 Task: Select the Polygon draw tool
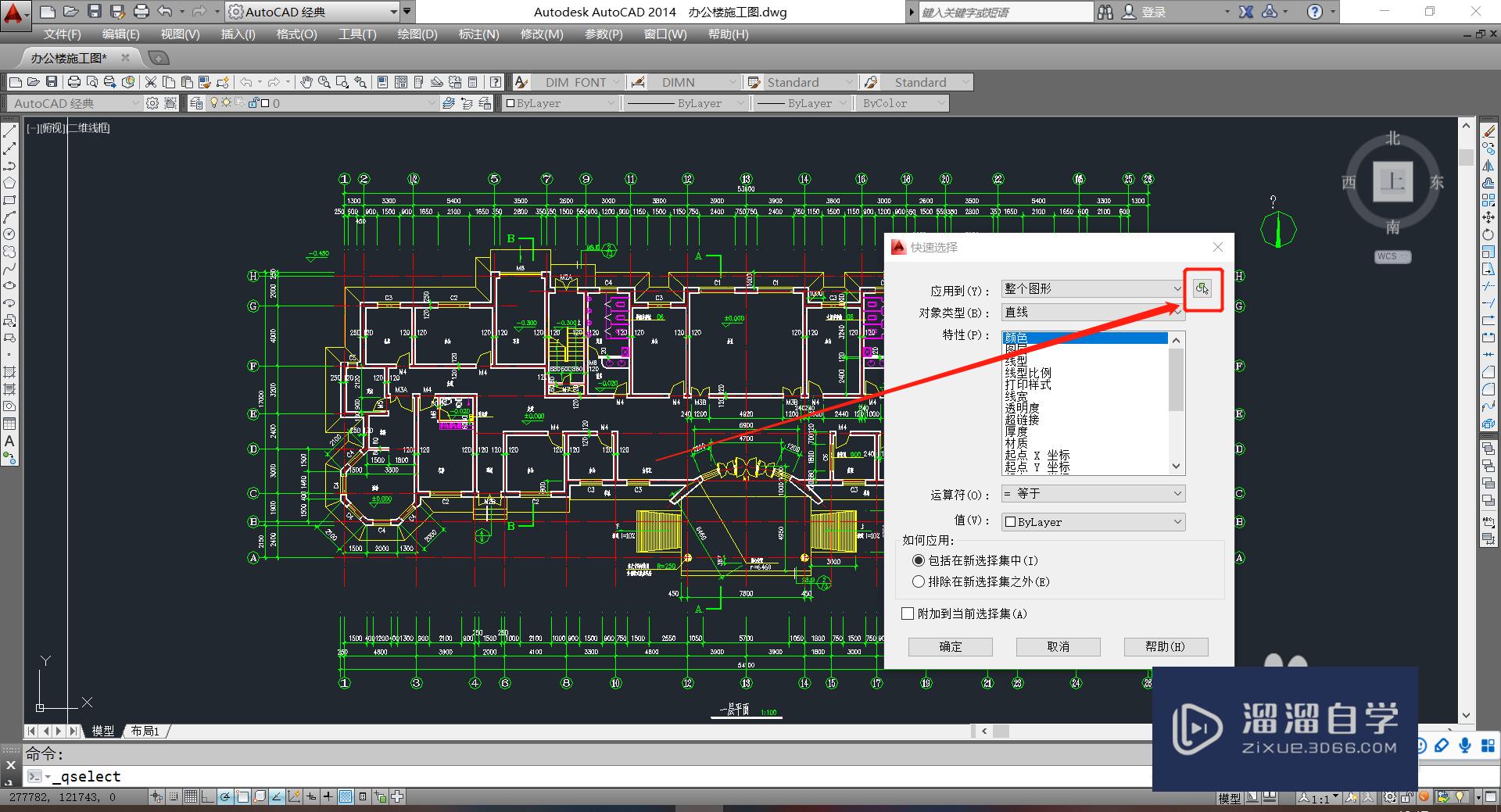pos(9,183)
